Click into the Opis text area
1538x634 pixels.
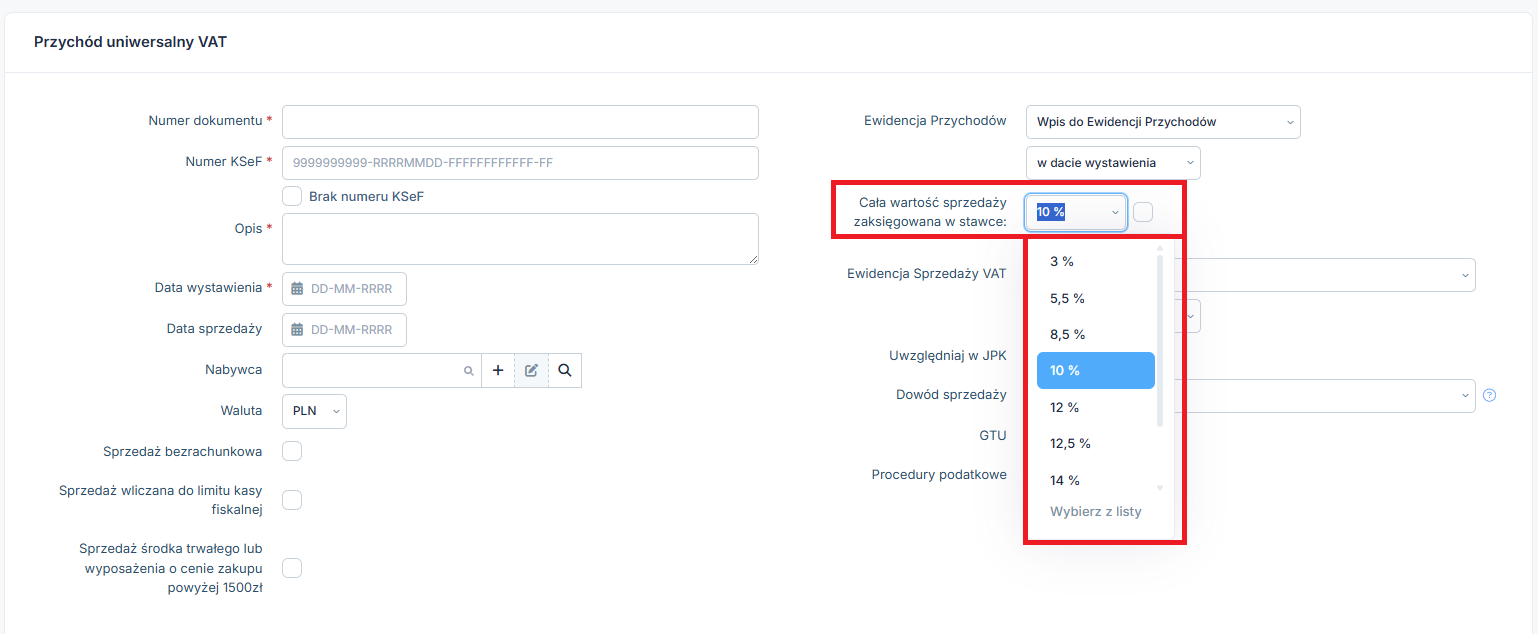[520, 239]
